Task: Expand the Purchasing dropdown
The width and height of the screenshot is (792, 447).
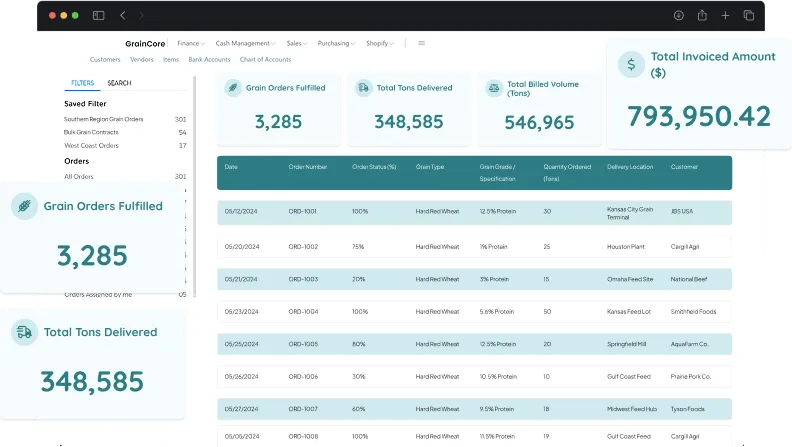Action: (x=336, y=43)
